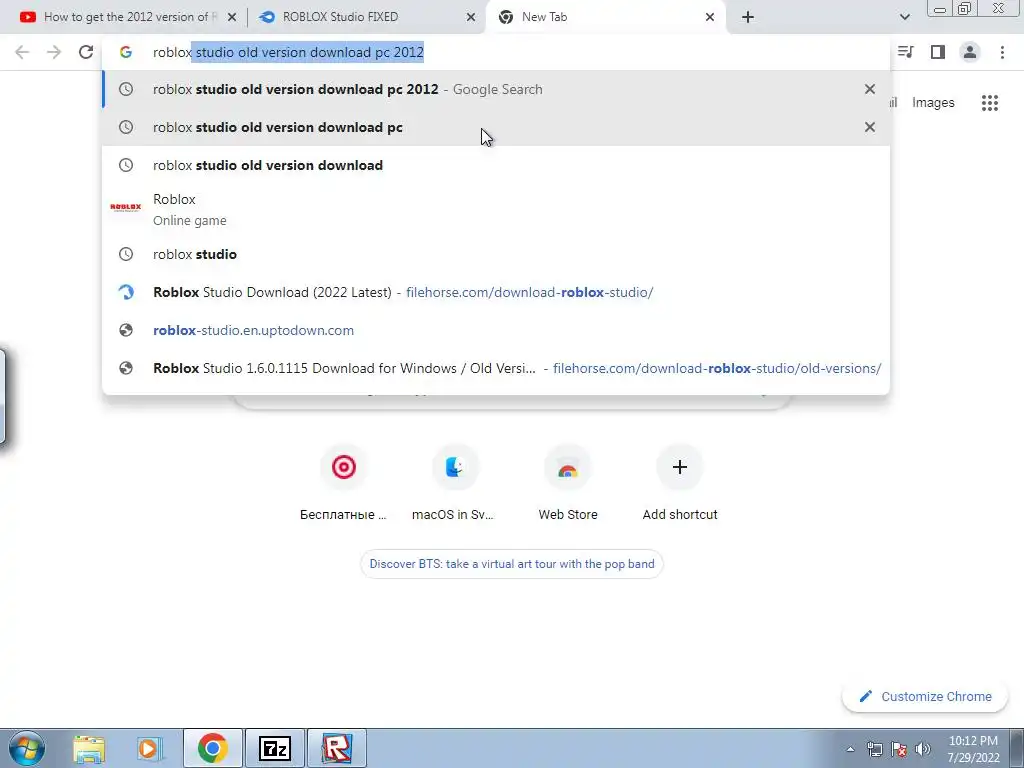Open the Google apps grid
The image size is (1024, 768).
pos(990,103)
